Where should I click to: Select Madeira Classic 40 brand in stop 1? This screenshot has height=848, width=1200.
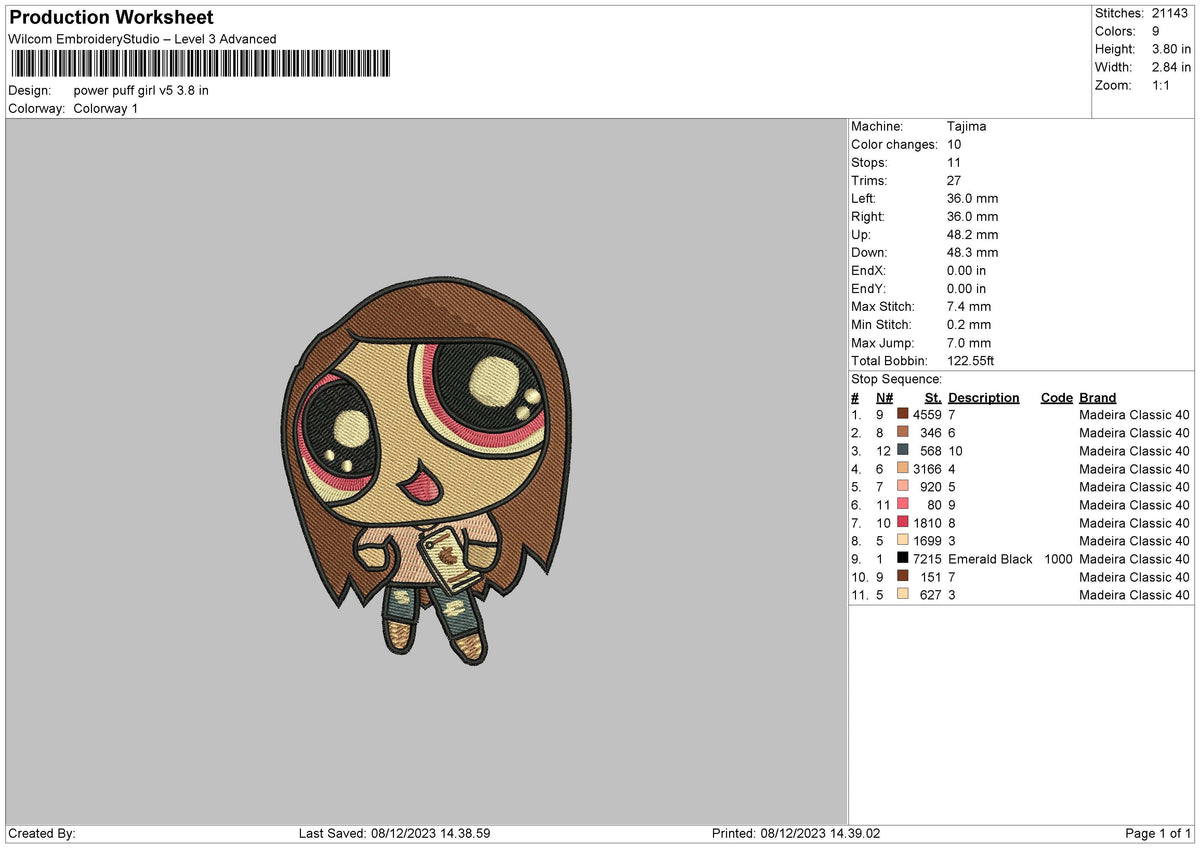(x=1134, y=414)
